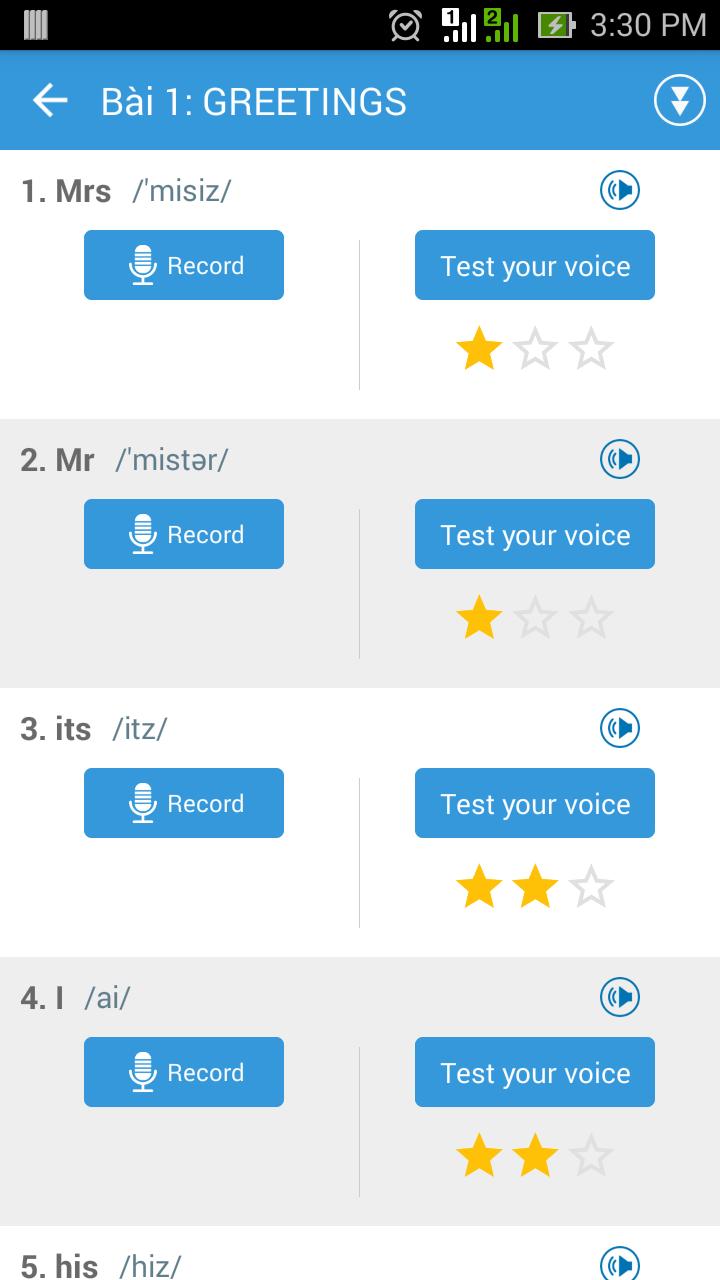Record your voice for Mrs
This screenshot has width=720, height=1280.
click(184, 265)
